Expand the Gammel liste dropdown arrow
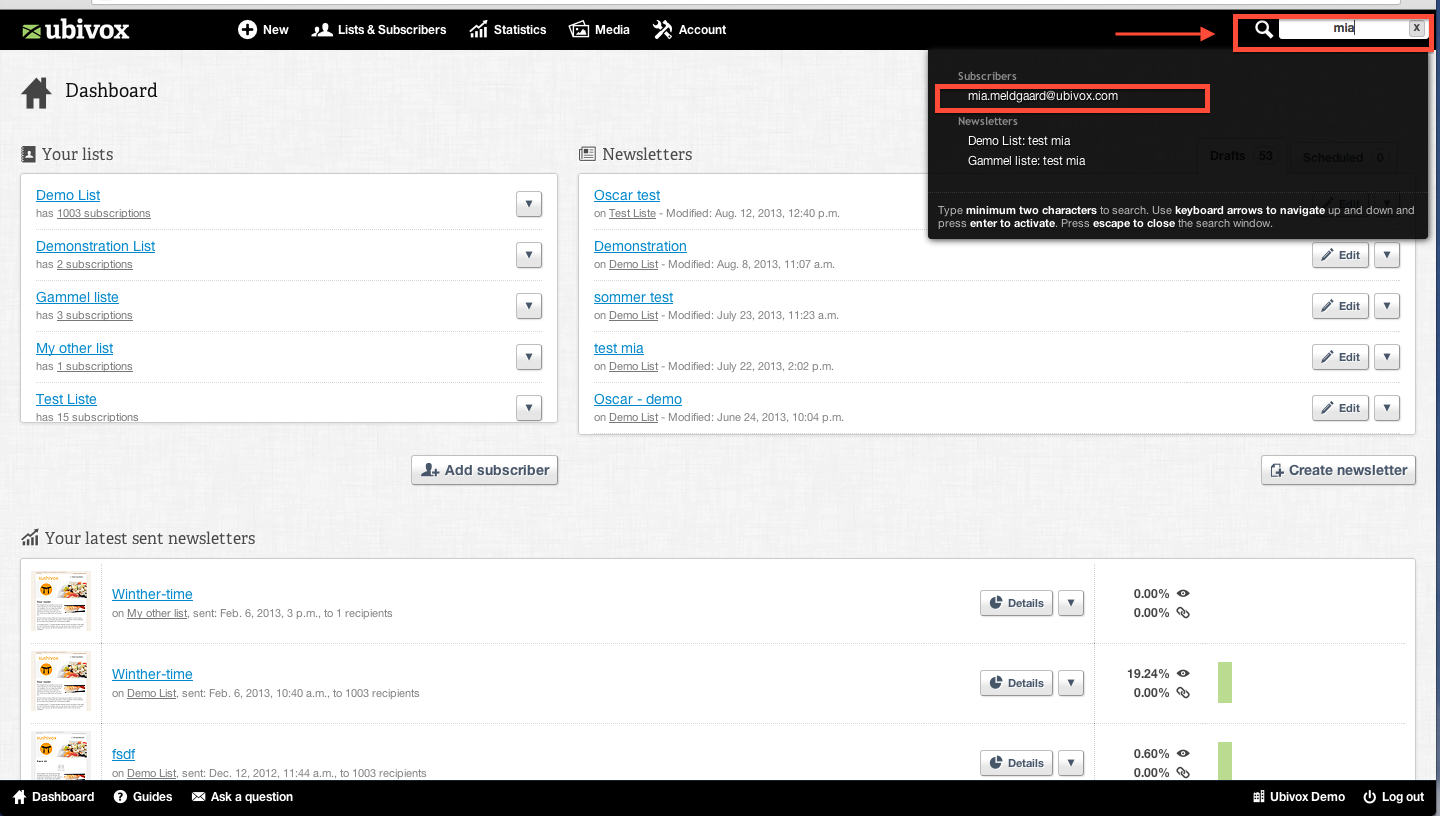This screenshot has width=1440, height=816. point(529,306)
